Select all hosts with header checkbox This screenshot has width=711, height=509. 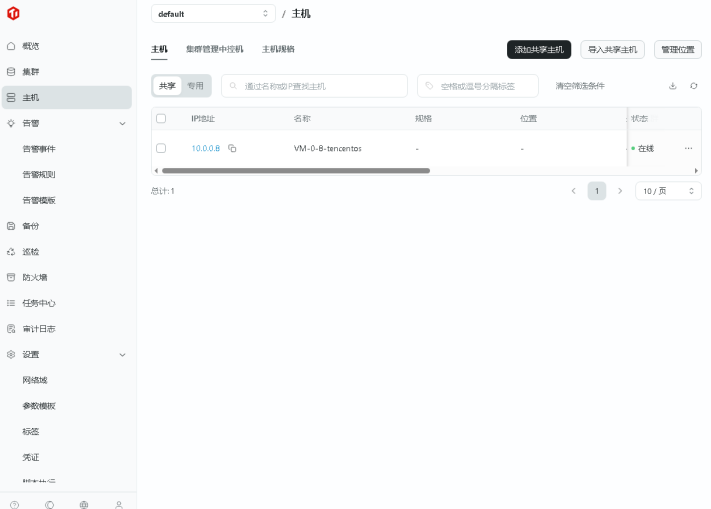tap(161, 119)
